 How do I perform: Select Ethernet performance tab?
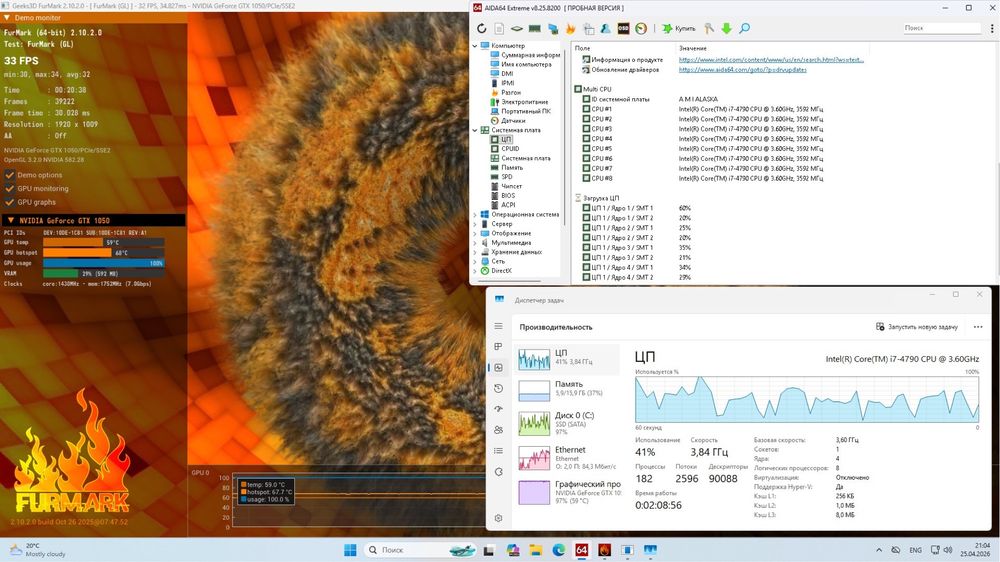click(x=567, y=457)
